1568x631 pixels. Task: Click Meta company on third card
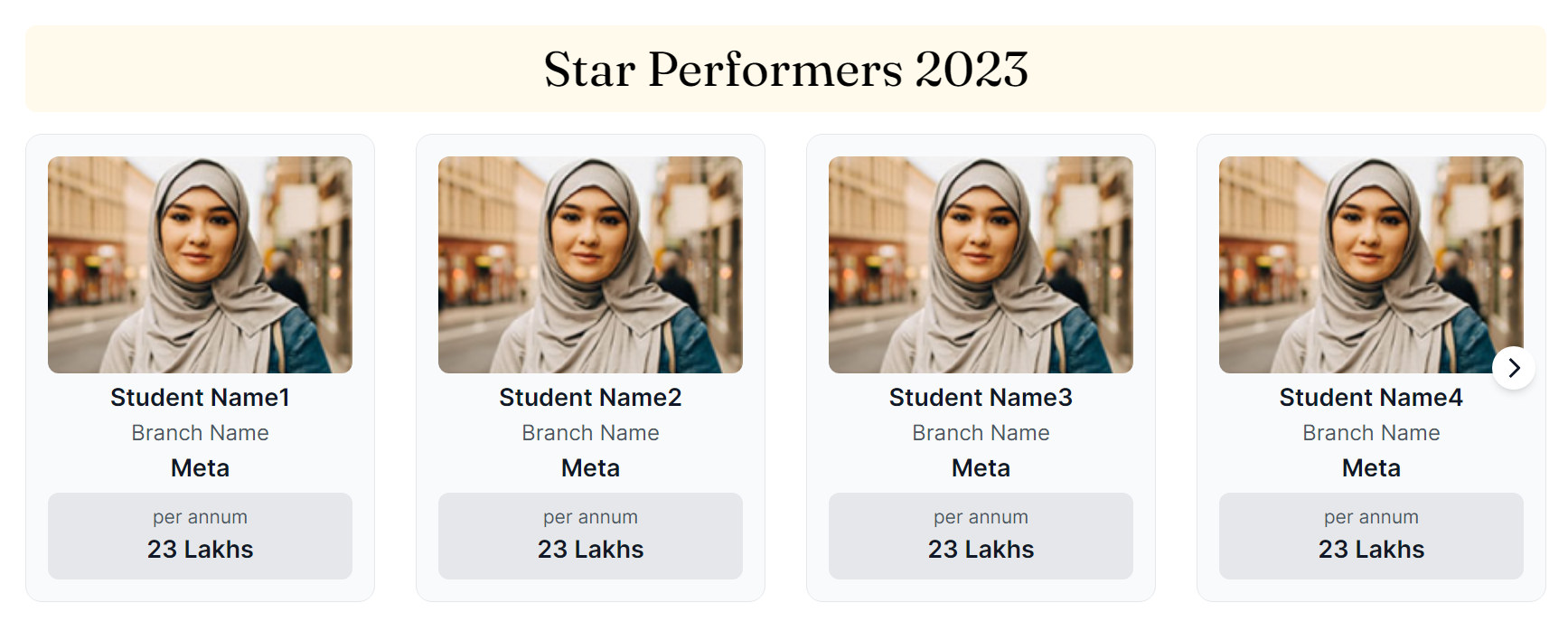981,468
